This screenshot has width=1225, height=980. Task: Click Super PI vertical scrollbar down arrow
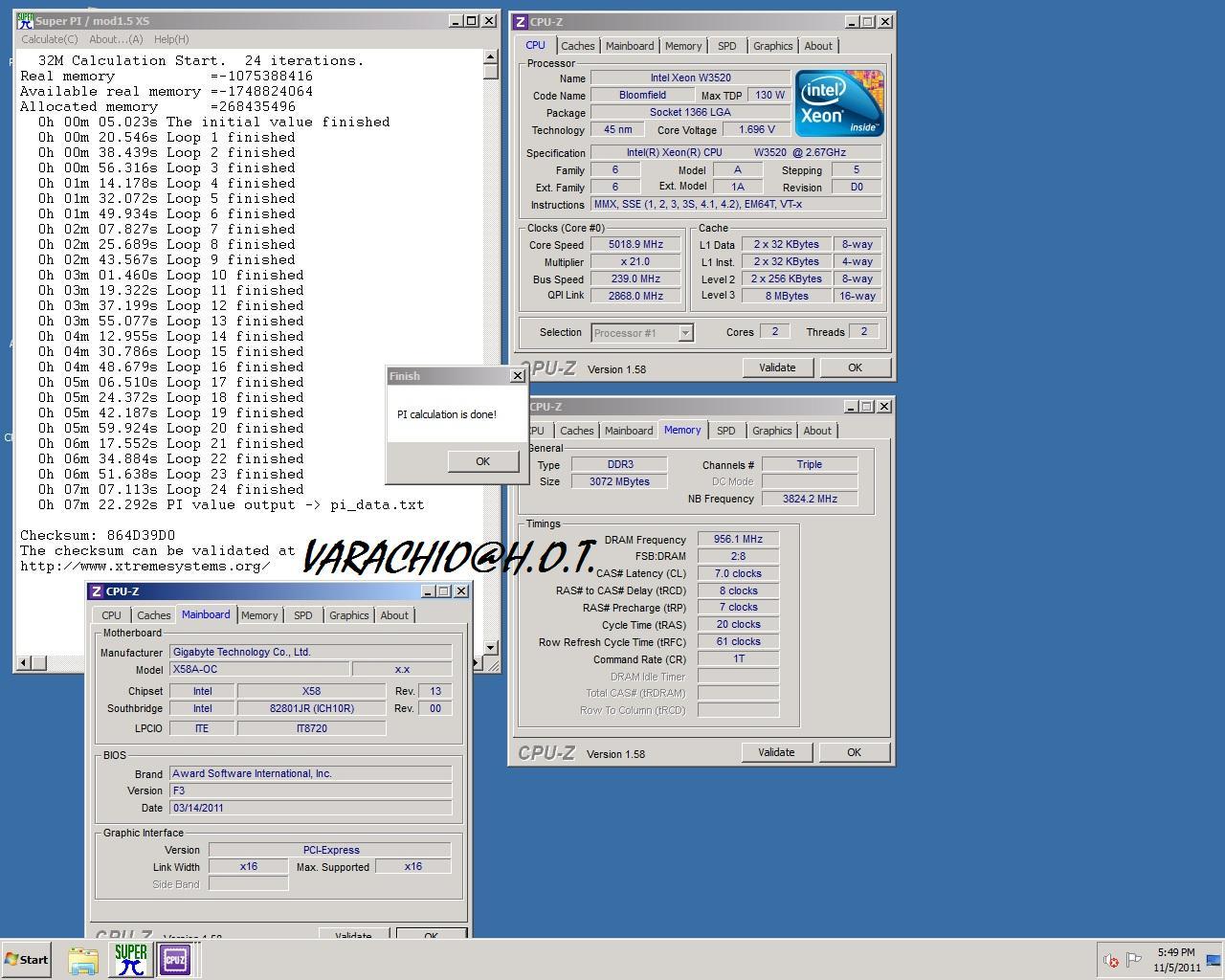click(491, 647)
